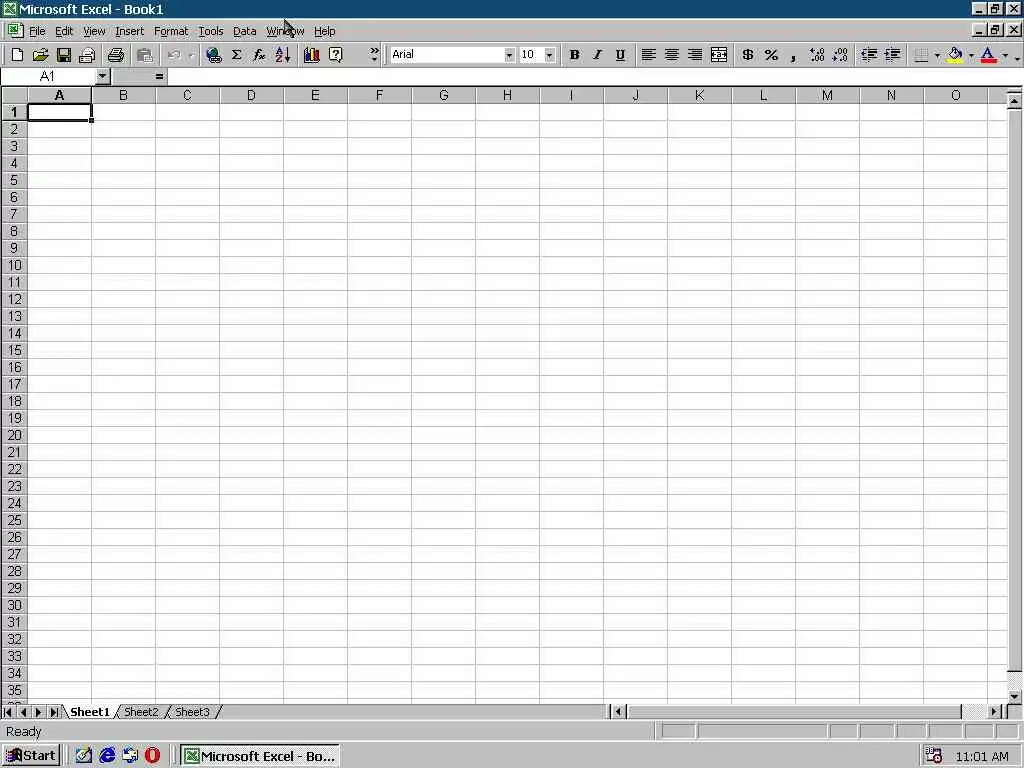
Task: Apply Comma Style formatting
Action: 793,55
